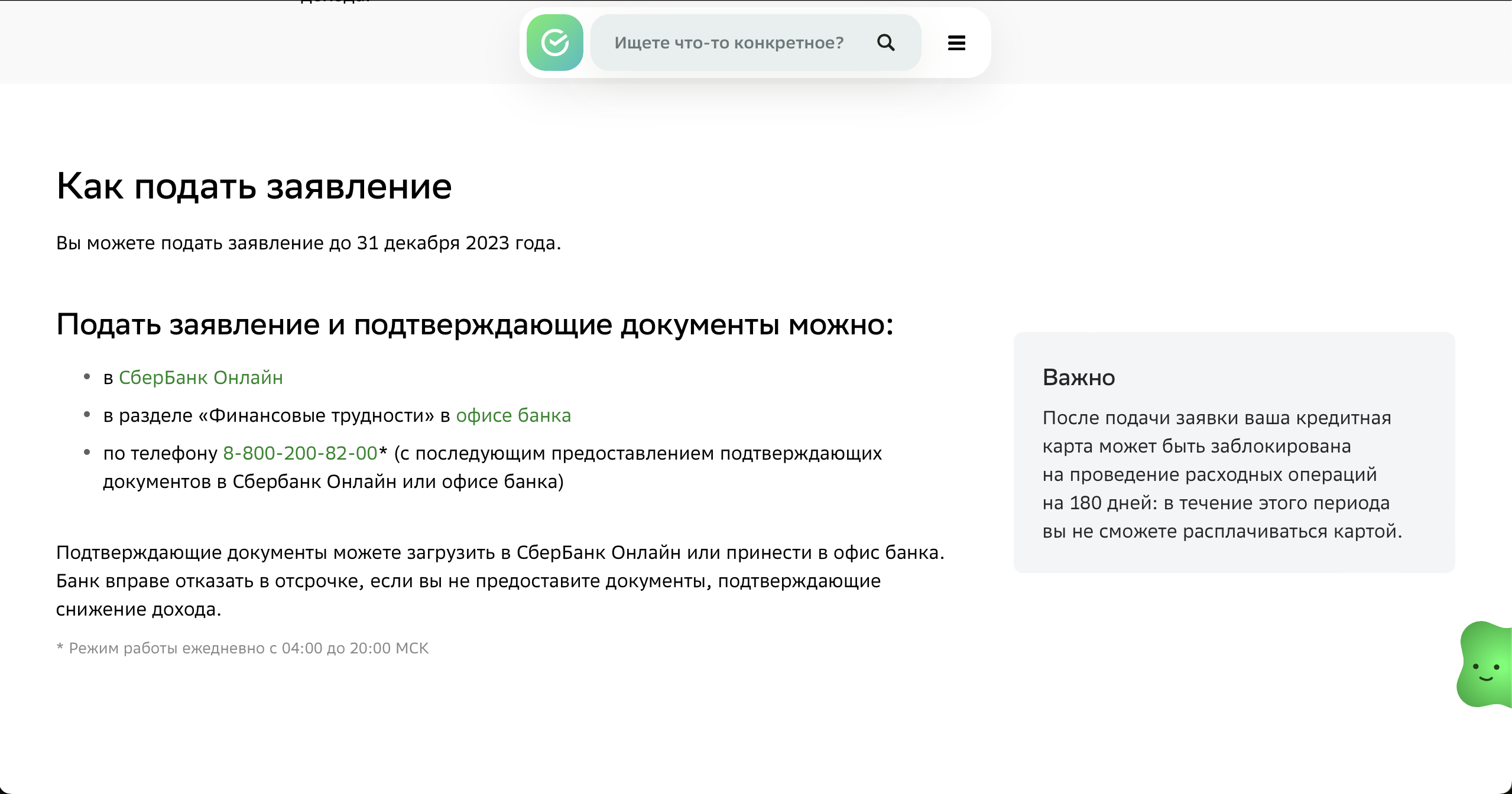The image size is (1512, 794).
Task: Open the hamburger menu
Action: (956, 43)
